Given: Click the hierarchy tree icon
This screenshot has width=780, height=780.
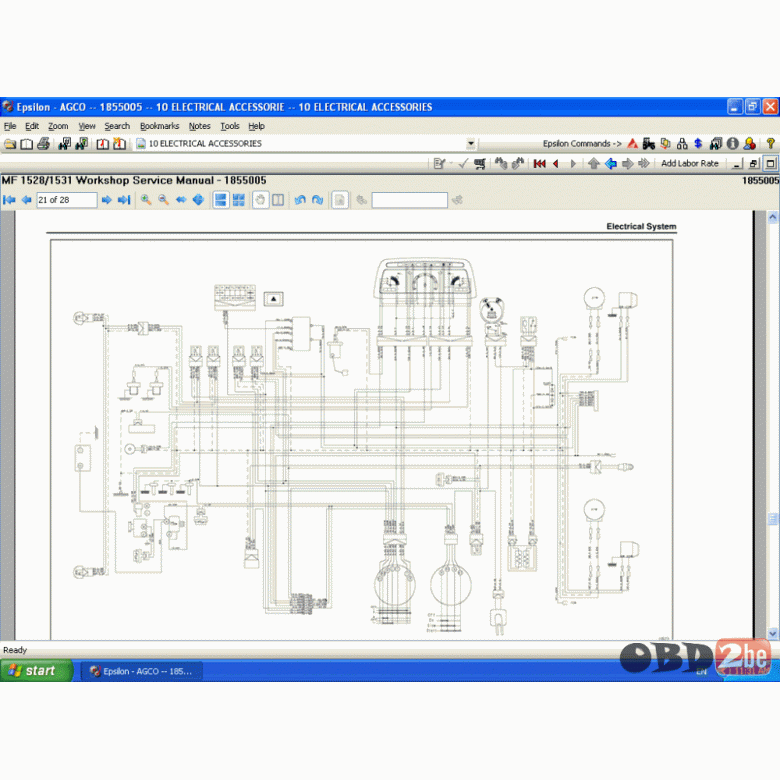Looking at the screenshot, I should tap(682, 144).
